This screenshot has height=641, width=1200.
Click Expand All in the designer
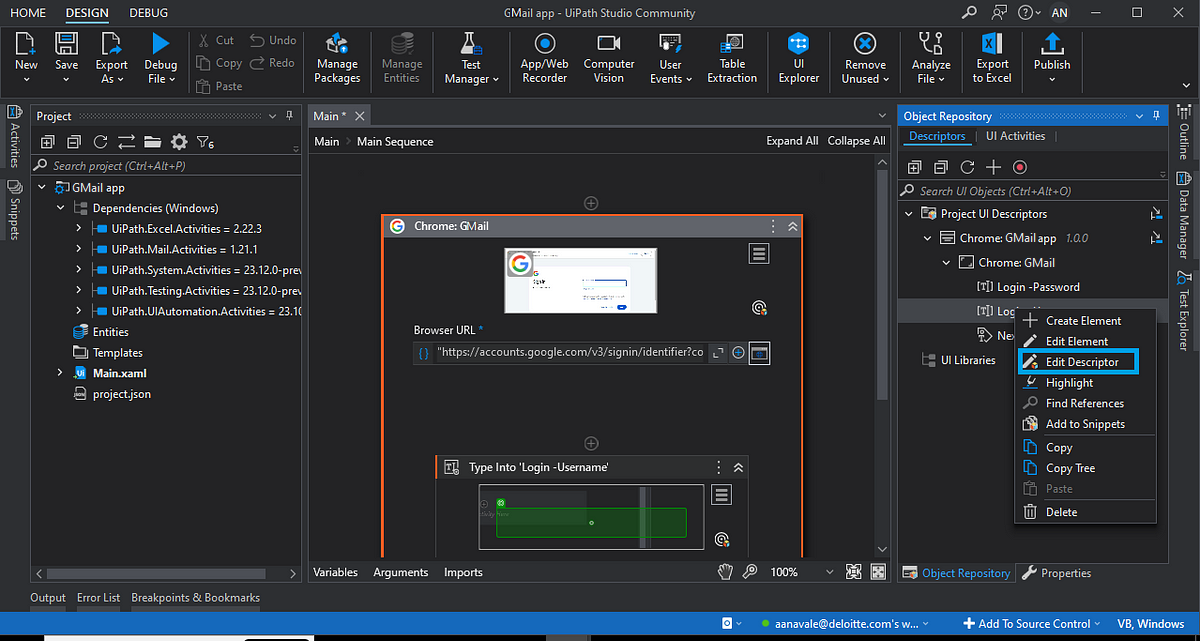[792, 141]
